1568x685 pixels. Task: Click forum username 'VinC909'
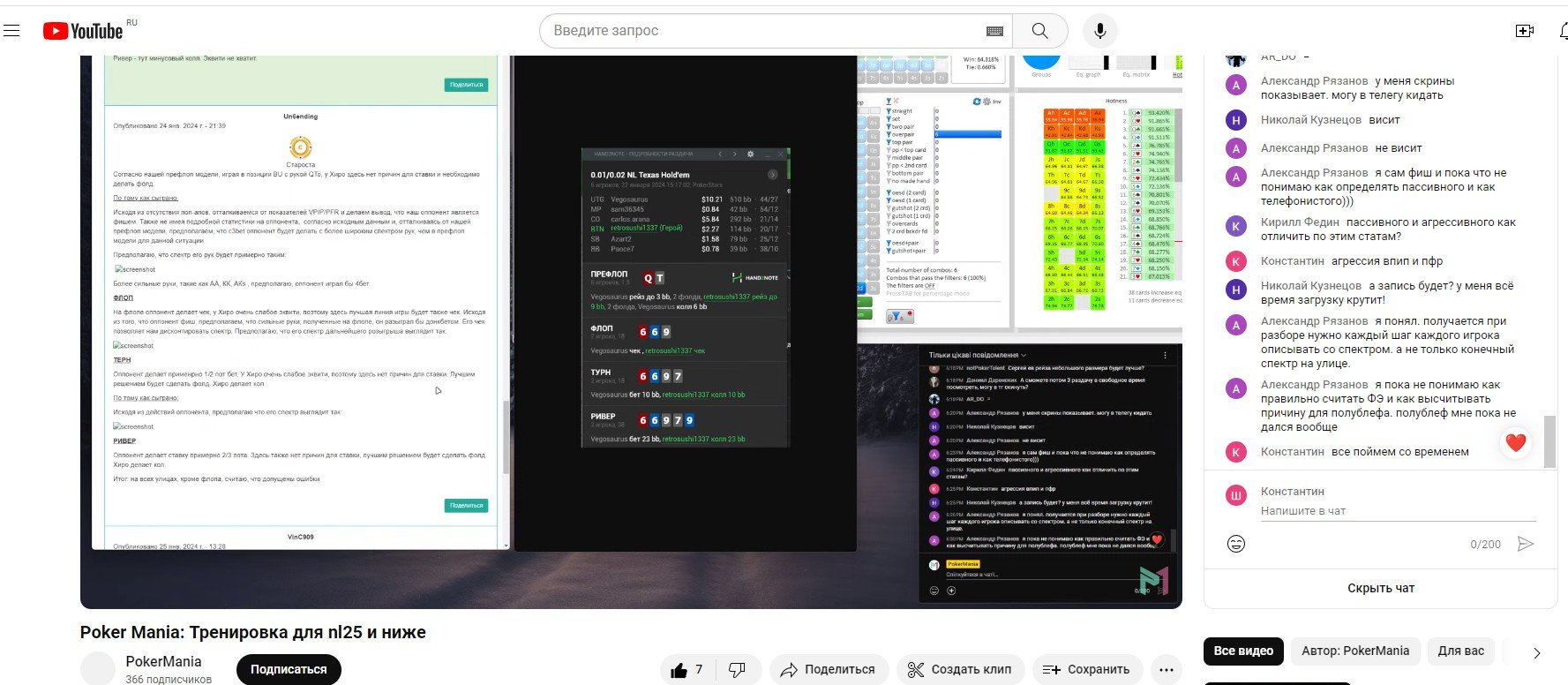point(300,537)
